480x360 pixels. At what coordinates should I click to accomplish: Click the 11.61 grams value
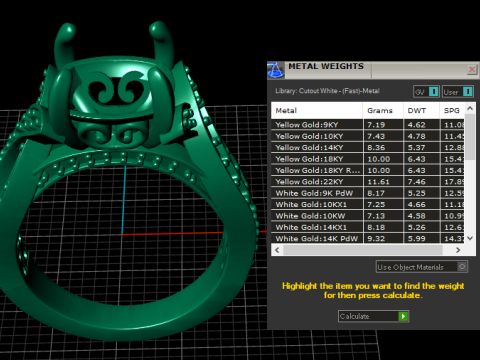click(x=378, y=182)
